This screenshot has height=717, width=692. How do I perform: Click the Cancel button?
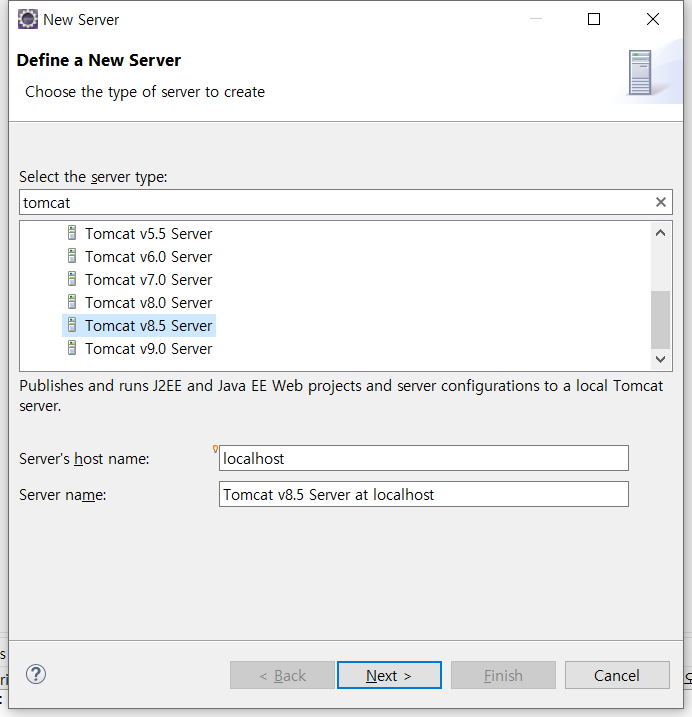tap(617, 675)
